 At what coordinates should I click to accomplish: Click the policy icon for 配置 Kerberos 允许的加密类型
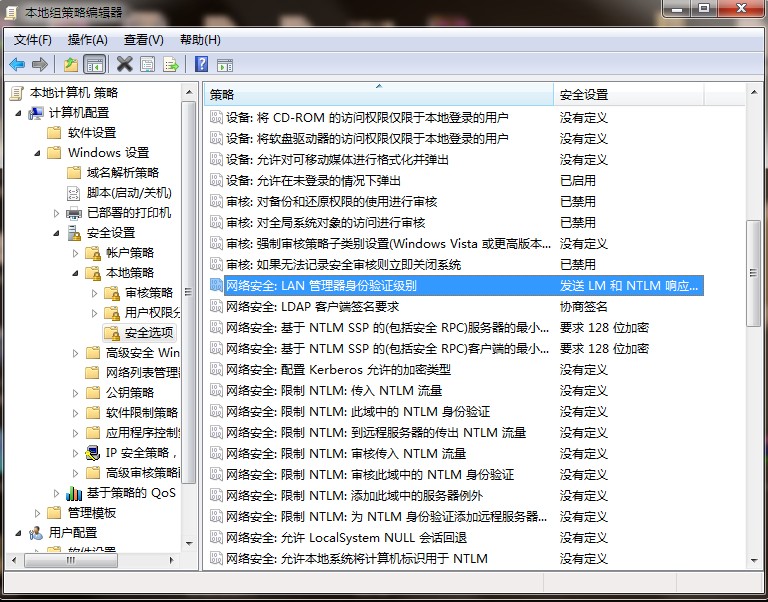[x=216, y=369]
